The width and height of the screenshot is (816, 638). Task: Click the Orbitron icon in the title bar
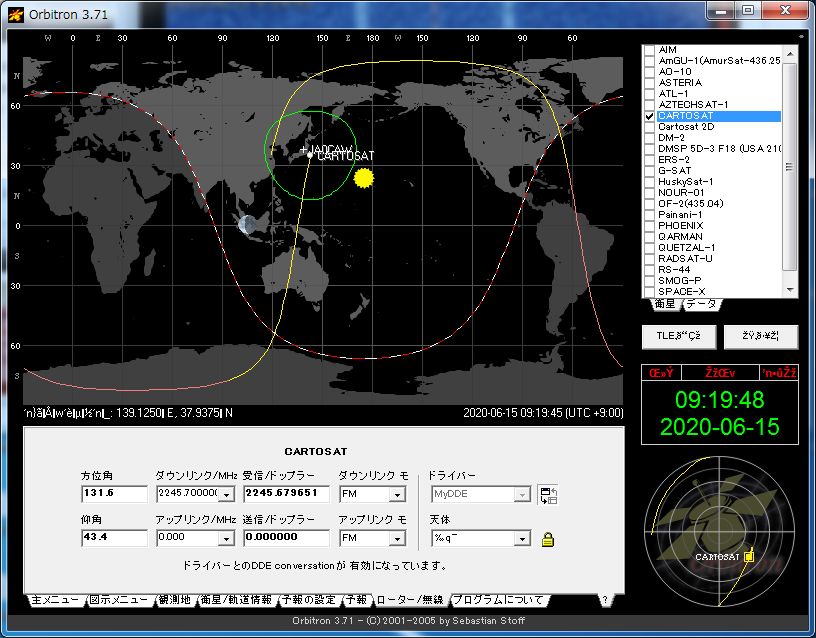[x=14, y=13]
